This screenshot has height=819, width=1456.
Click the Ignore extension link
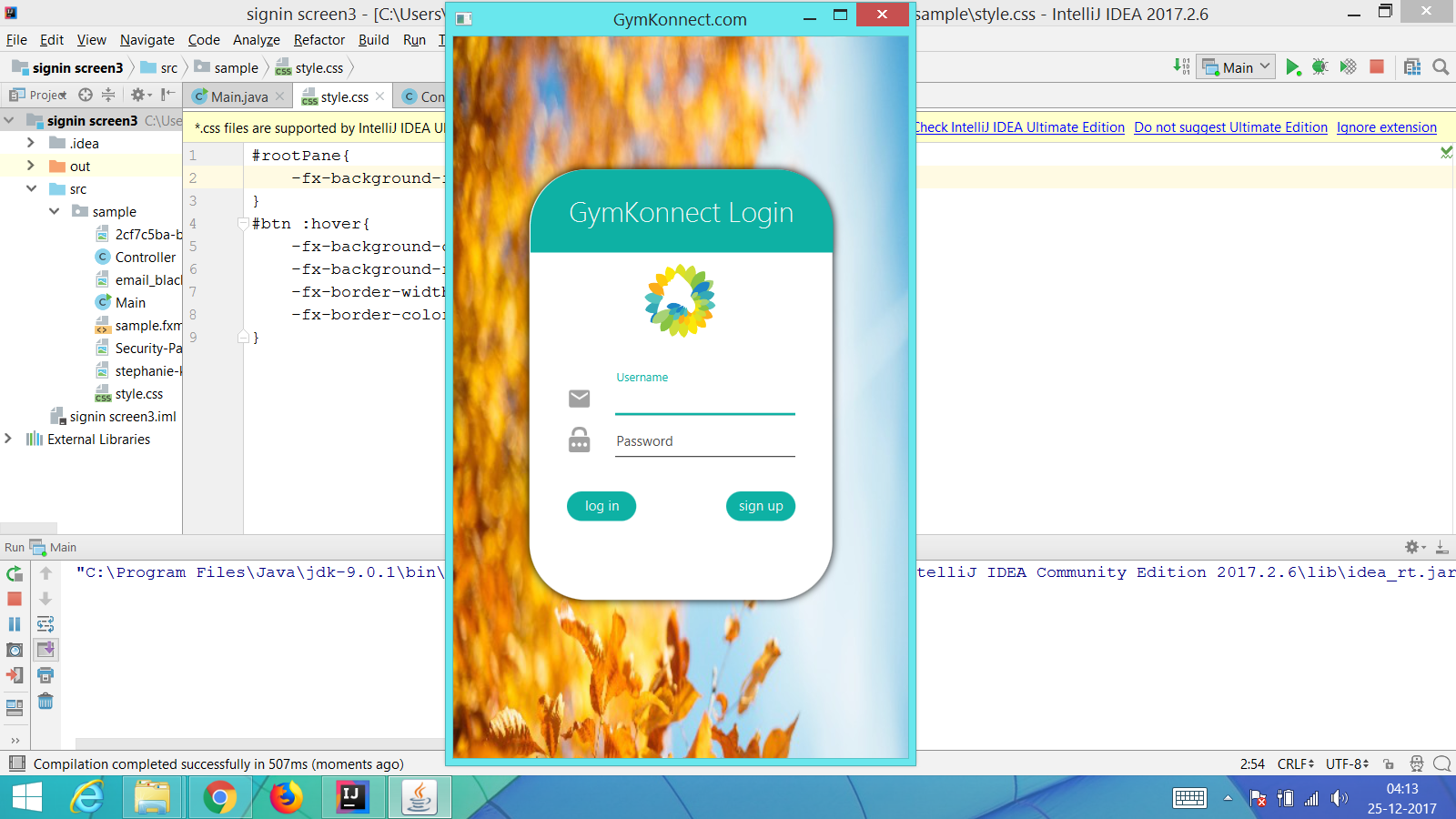1386,127
